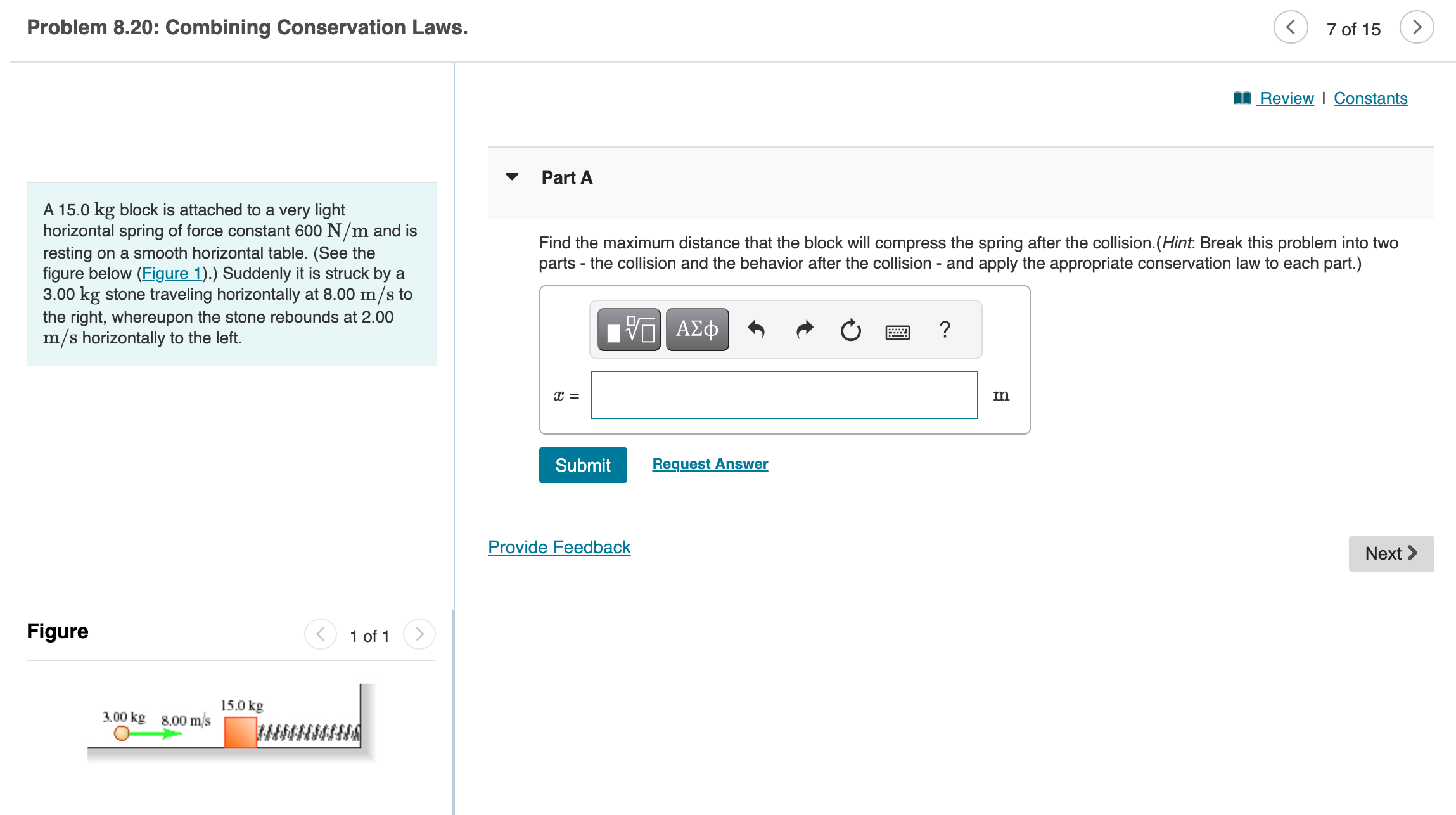Collapse the Part A section

click(x=512, y=177)
